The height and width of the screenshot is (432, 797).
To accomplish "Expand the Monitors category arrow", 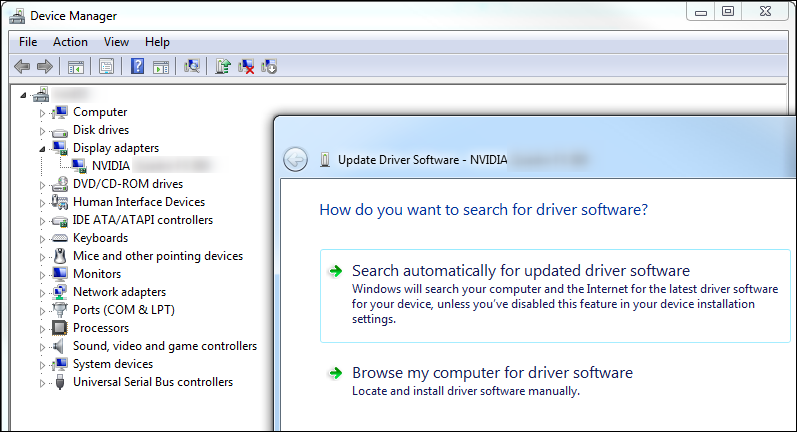I will 42,275.
